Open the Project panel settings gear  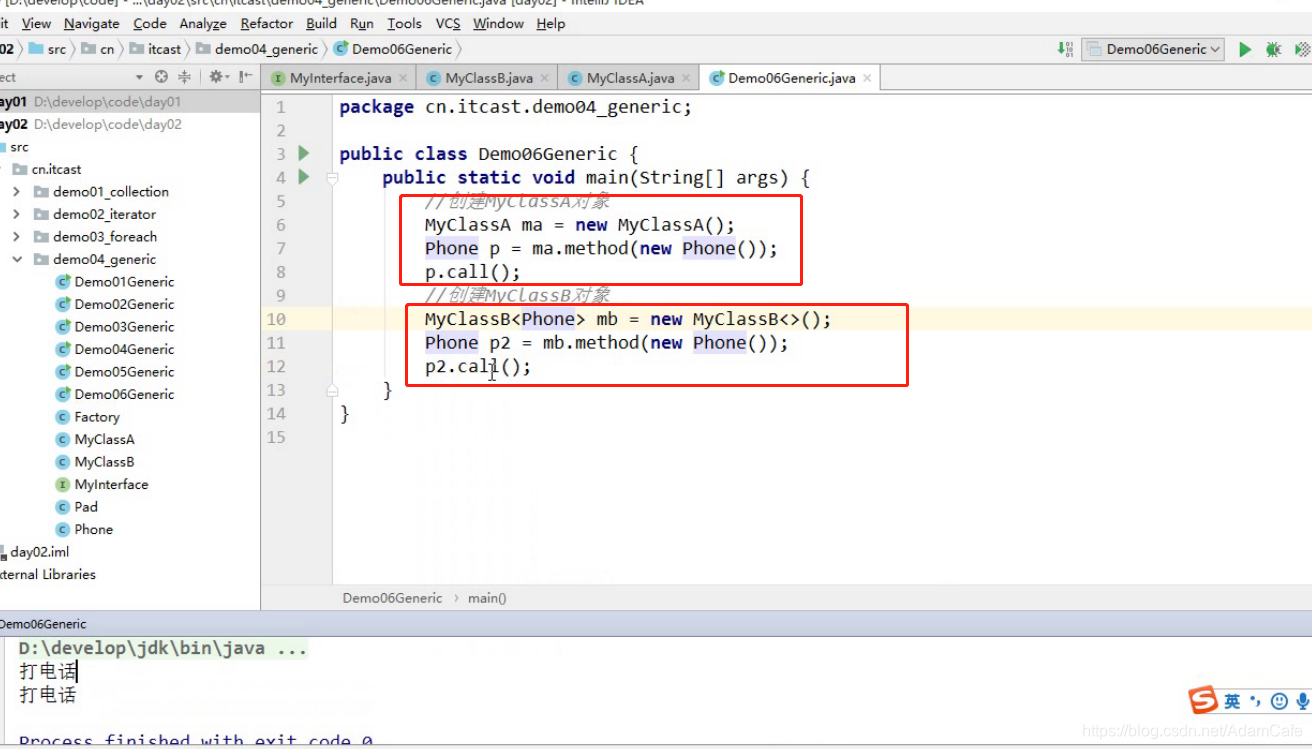point(217,77)
